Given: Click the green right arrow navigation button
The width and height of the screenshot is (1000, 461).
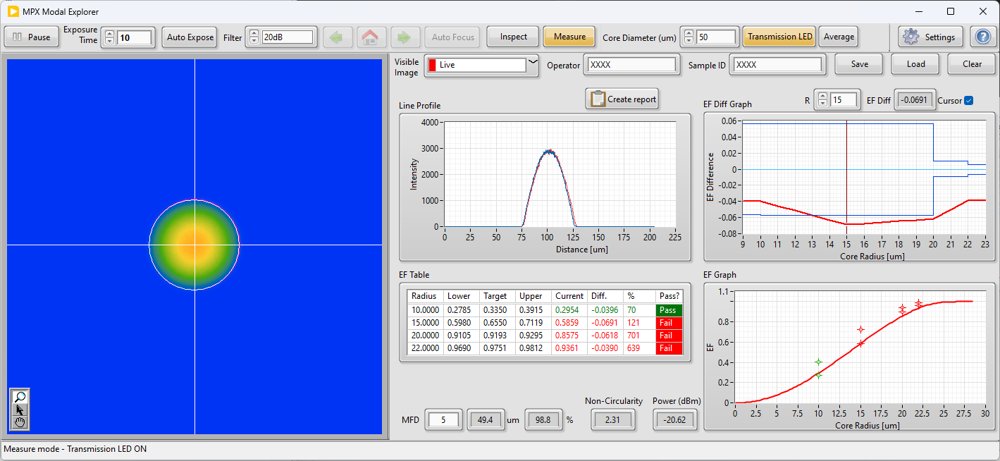Looking at the screenshot, I should point(403,37).
